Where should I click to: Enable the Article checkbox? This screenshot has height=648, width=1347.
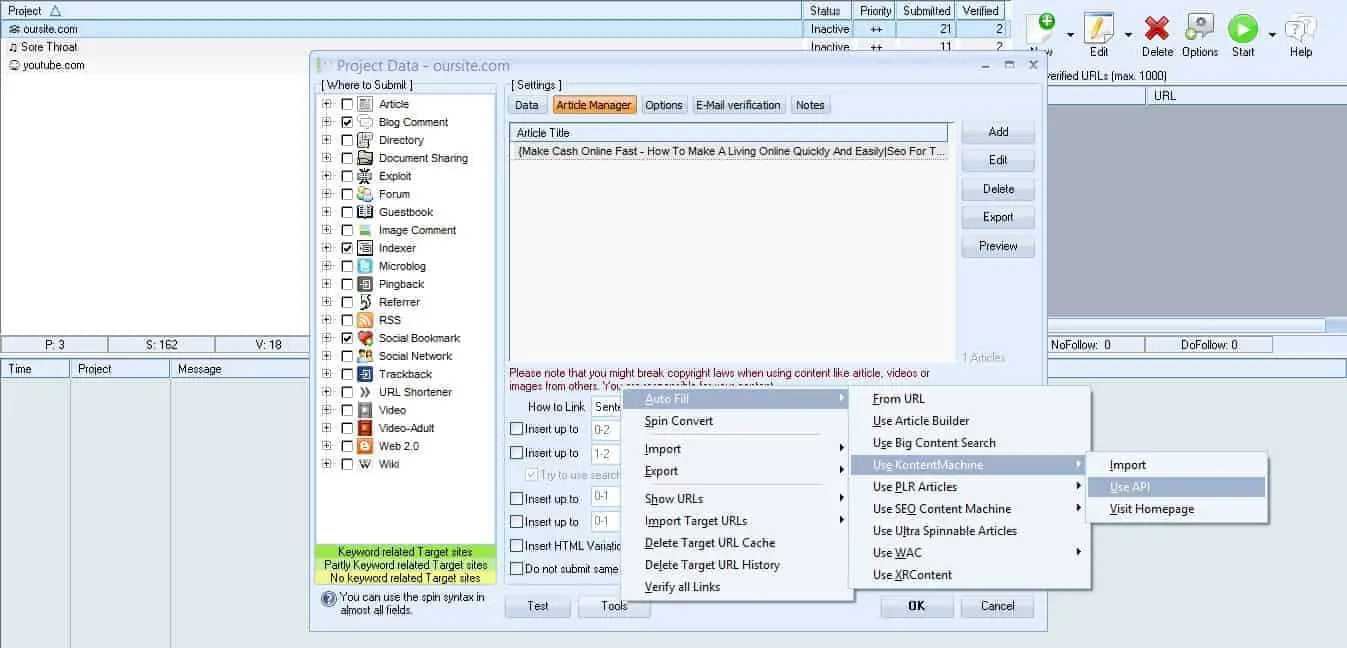tap(347, 104)
